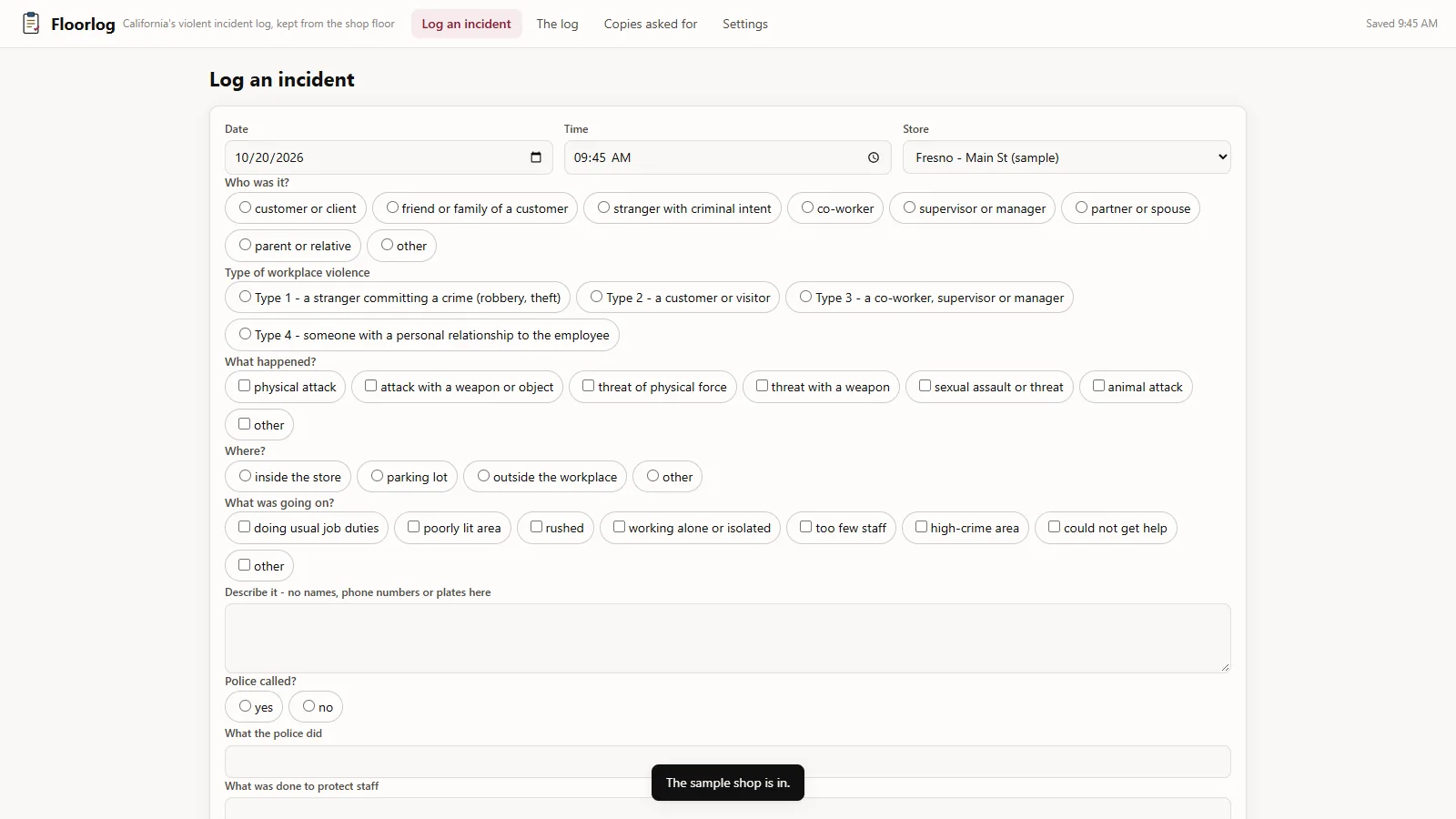Select partner or spouse option
The image size is (1456, 819).
pyautogui.click(x=1131, y=208)
